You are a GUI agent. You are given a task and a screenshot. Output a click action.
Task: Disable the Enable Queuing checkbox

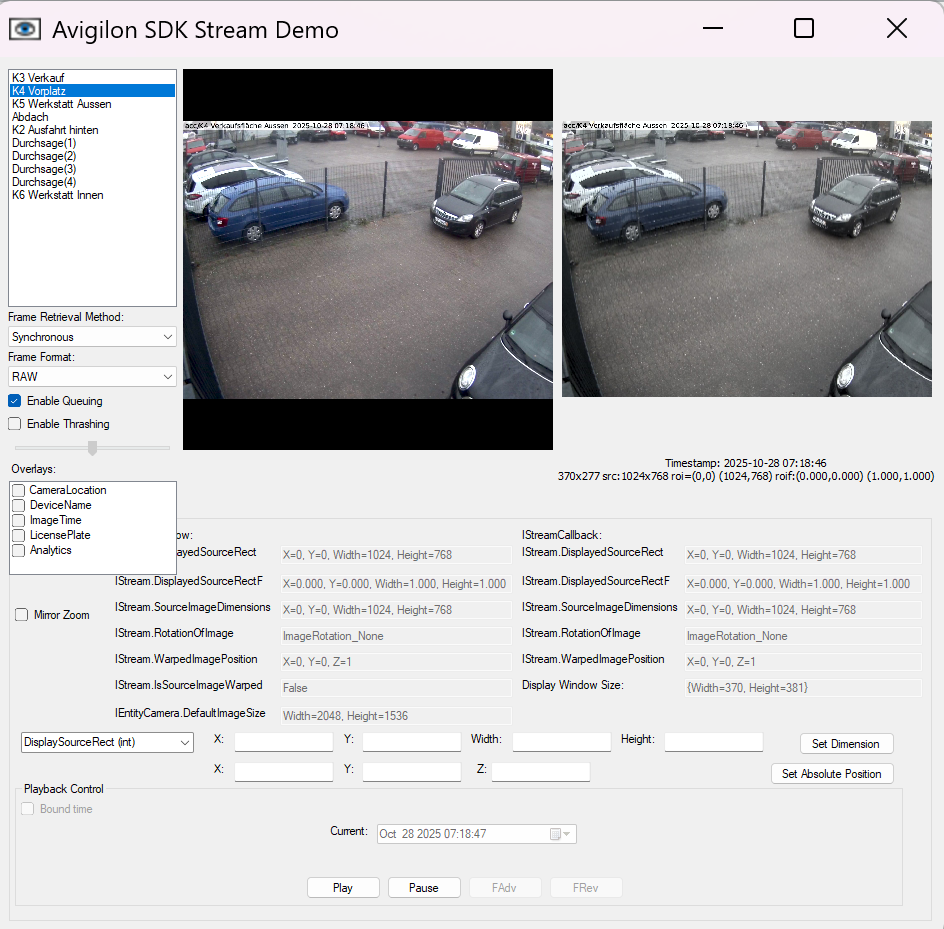[x=15, y=401]
